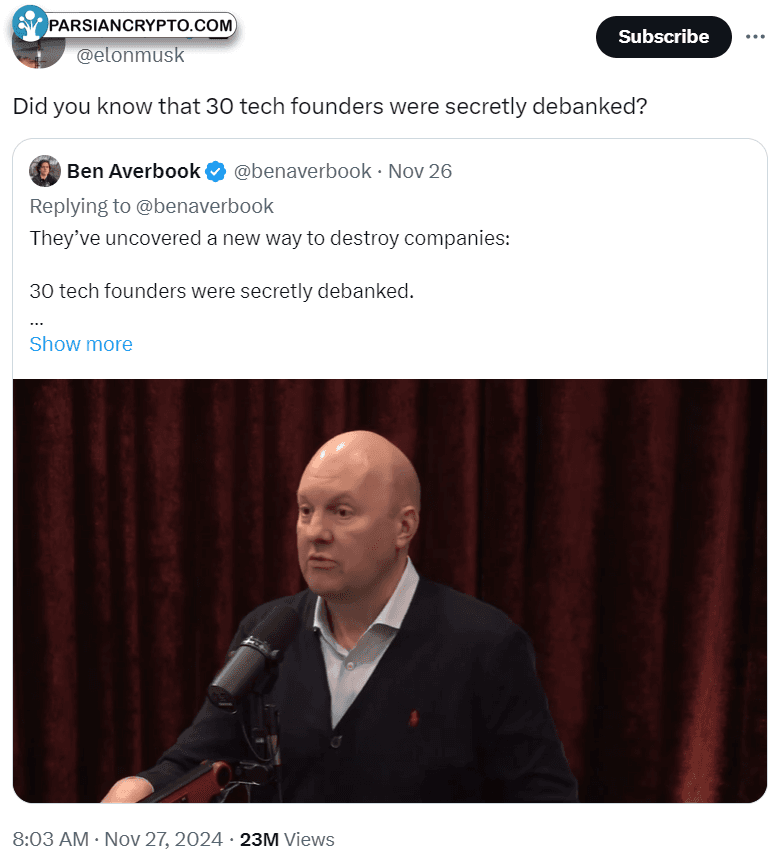Open the @benaverbook handle in quoted post

pos(302,171)
